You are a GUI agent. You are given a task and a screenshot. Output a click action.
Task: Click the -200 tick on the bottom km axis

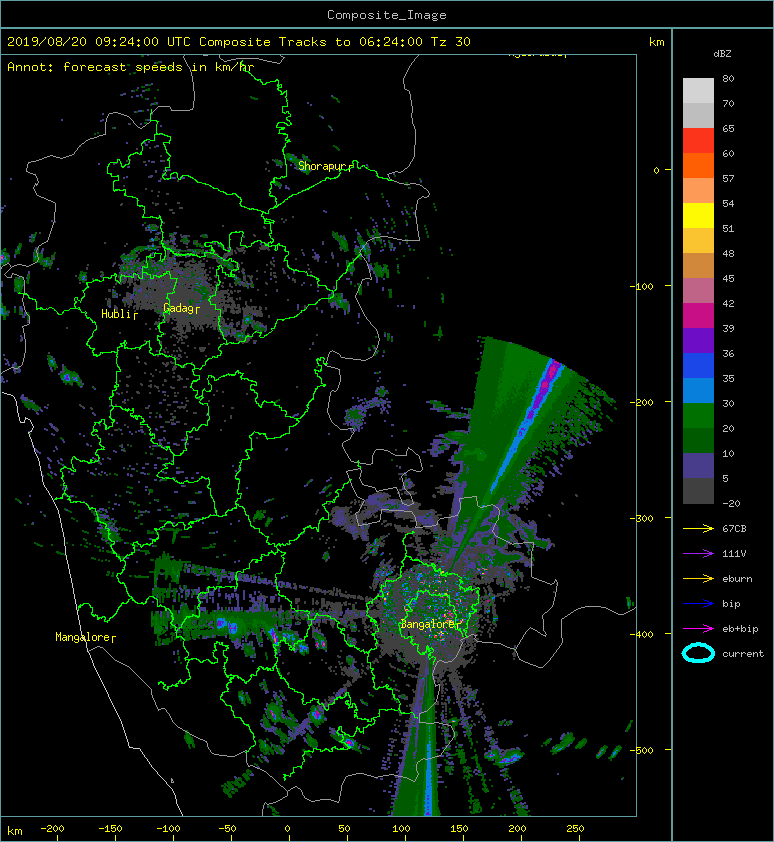point(52,829)
